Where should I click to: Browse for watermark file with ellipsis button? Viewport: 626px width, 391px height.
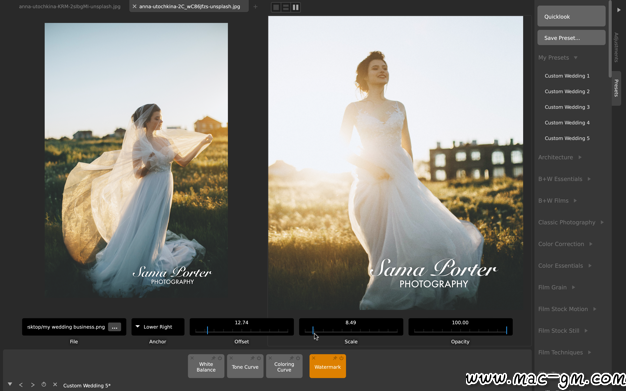click(x=115, y=327)
